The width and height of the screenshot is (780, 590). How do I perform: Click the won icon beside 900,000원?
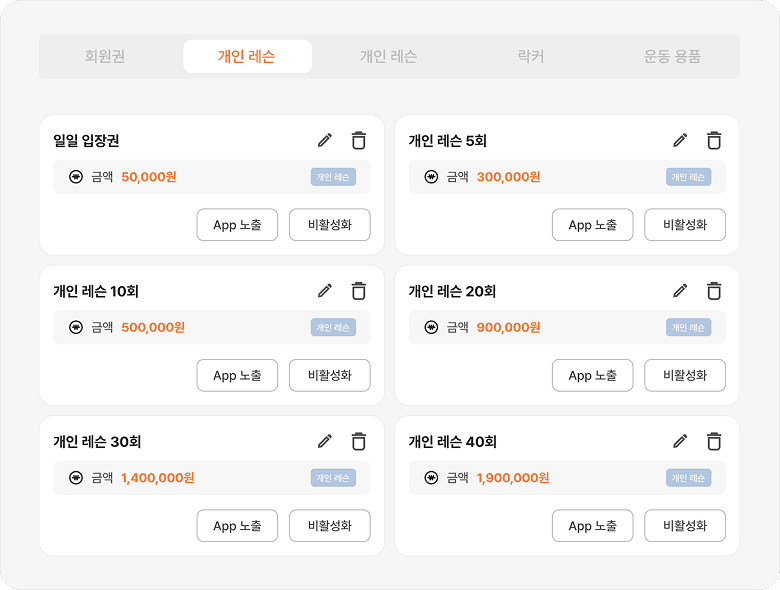point(431,327)
